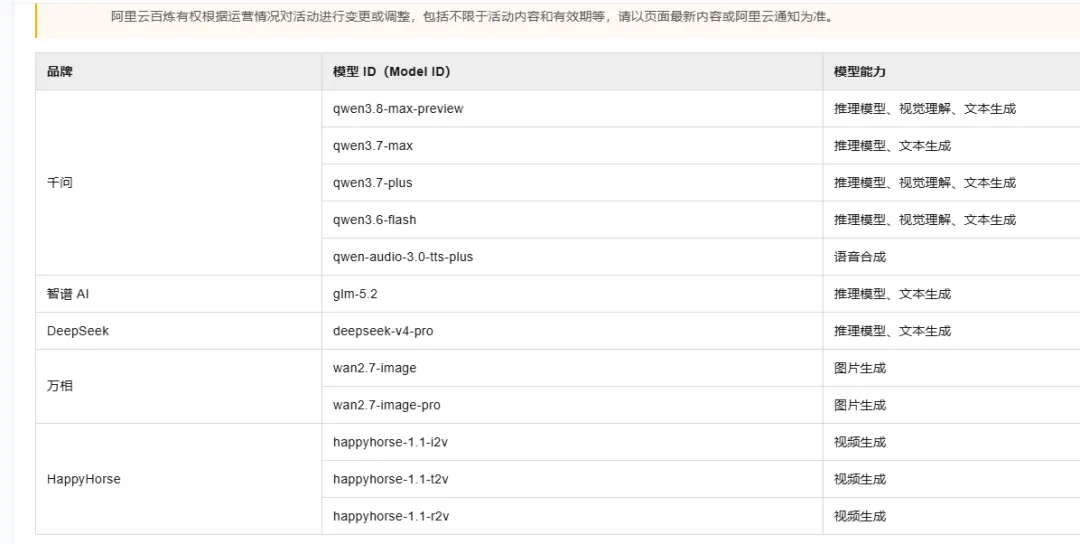The height and width of the screenshot is (544, 1080).
Task: Click capability cell of qwen3.7-plus row
Action: tap(951, 183)
